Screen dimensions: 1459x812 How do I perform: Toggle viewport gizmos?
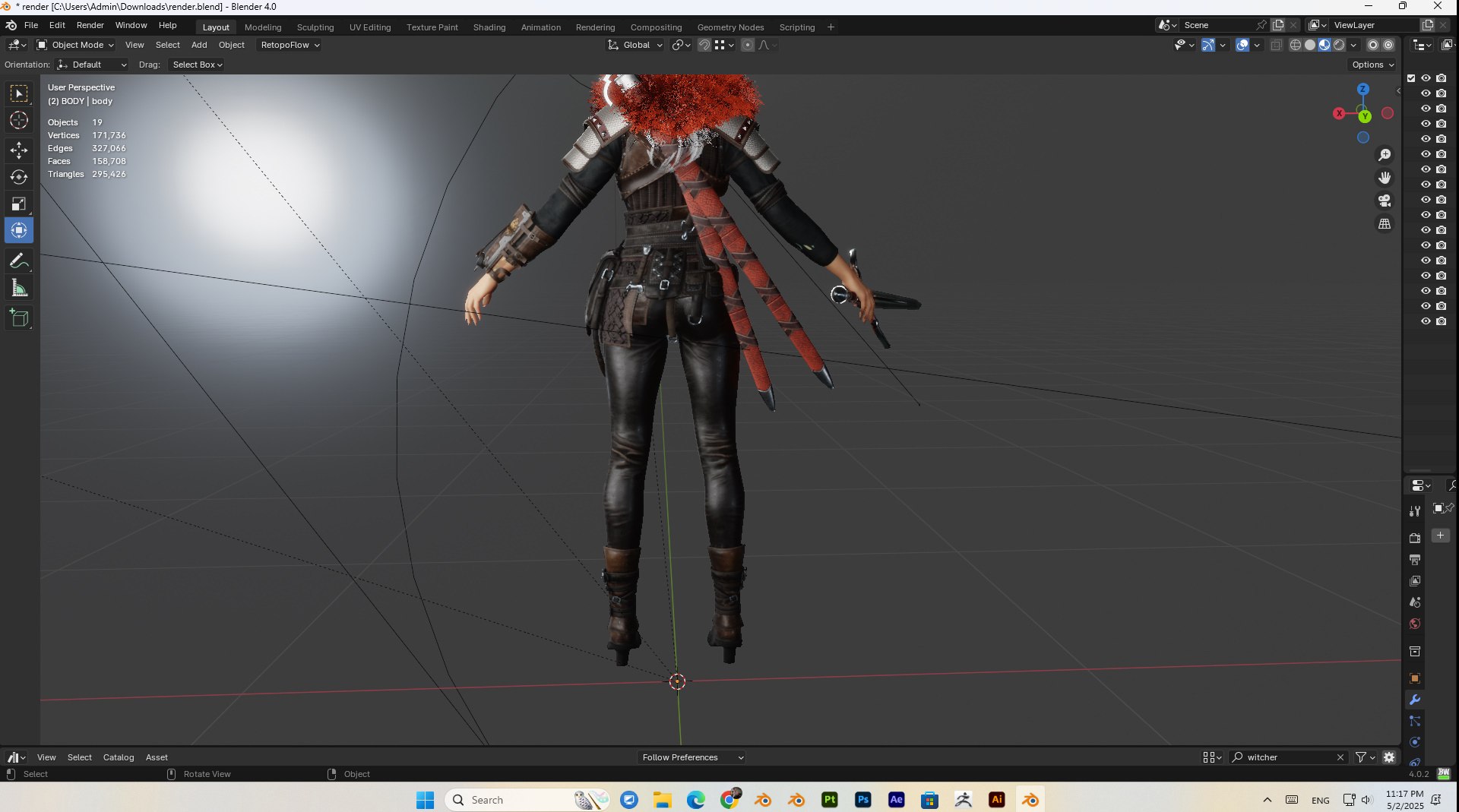pos(1208,45)
